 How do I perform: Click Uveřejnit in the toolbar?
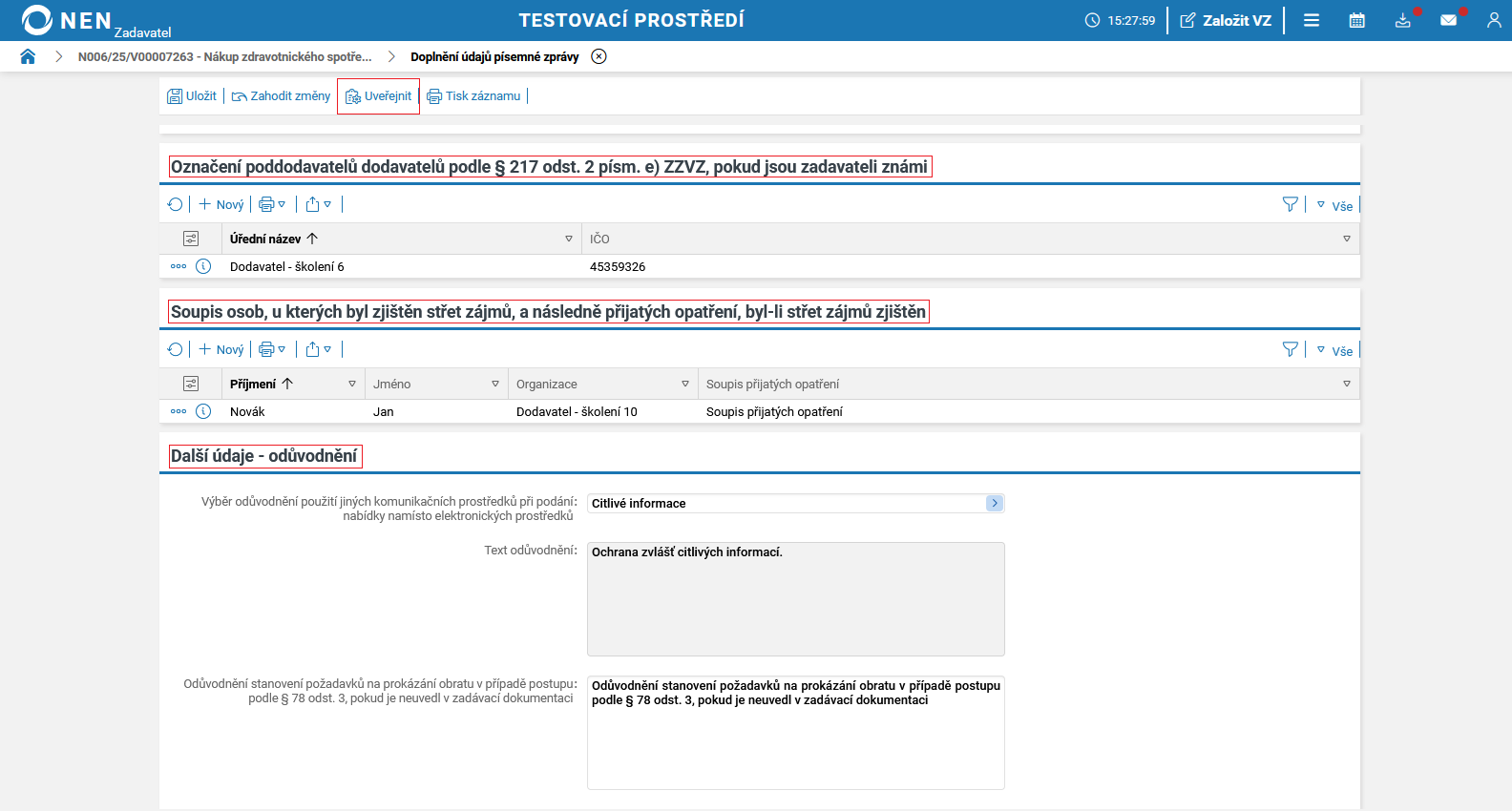tap(379, 96)
